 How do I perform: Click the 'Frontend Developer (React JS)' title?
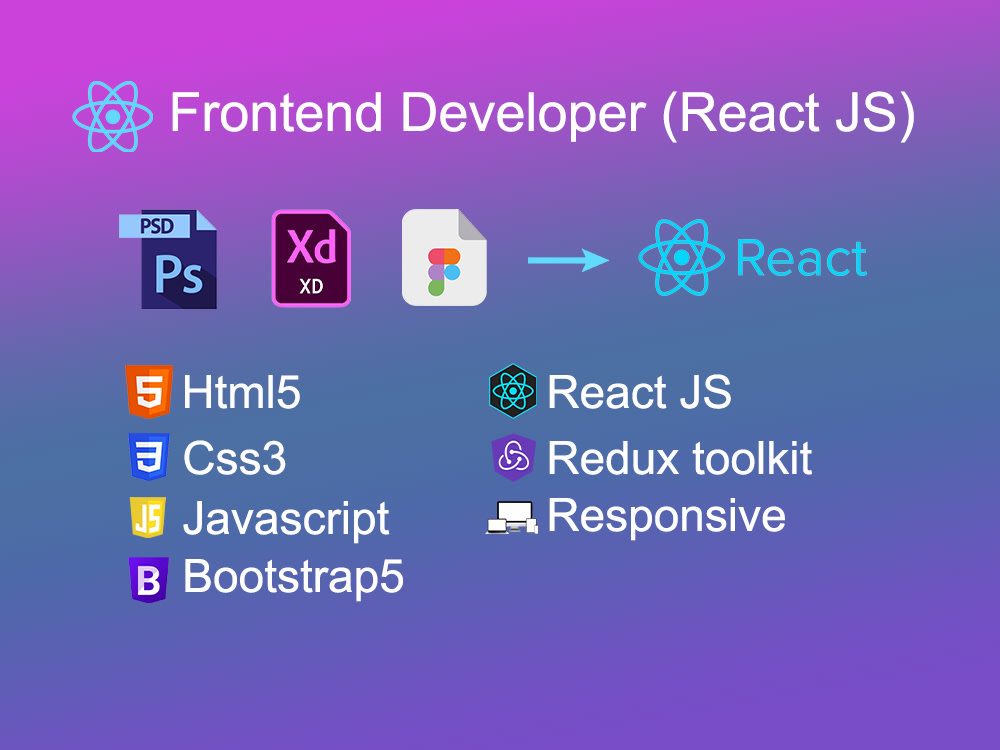click(542, 114)
